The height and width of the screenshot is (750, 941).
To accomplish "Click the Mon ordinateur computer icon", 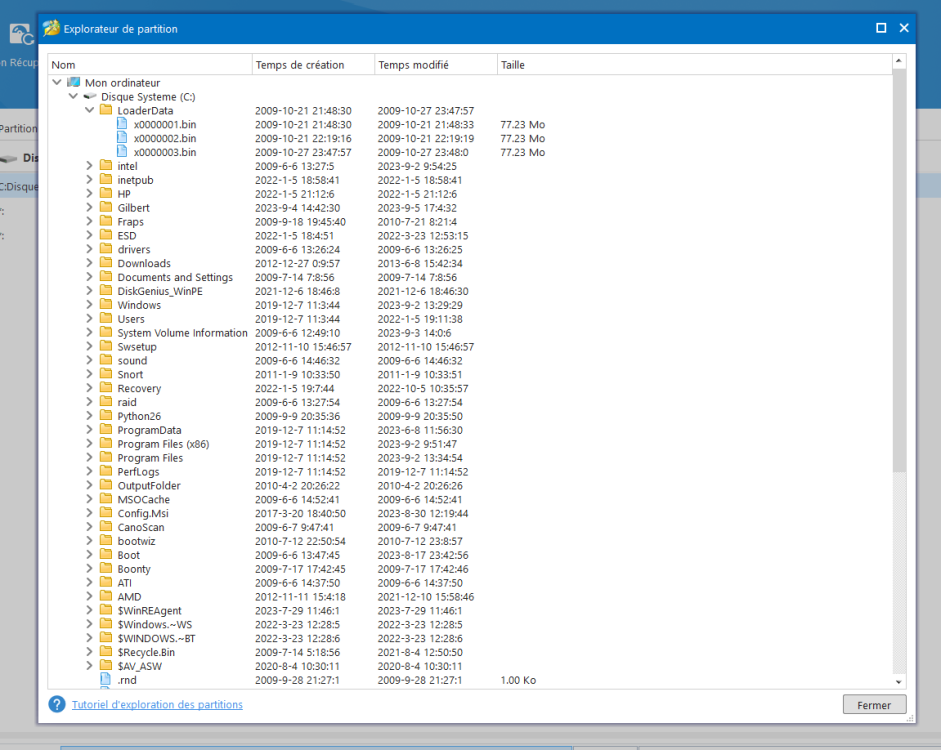I will (x=73, y=83).
